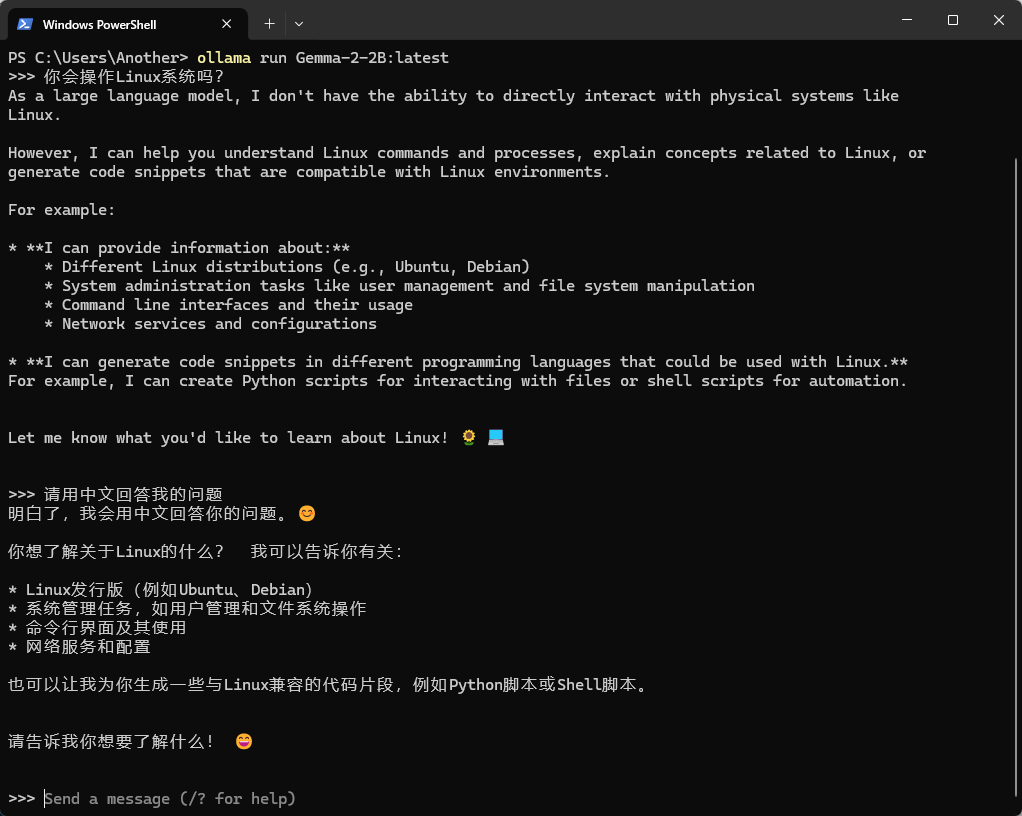Click 'Different Linux distributions' bullet
1022x816 pixels.
(x=287, y=267)
